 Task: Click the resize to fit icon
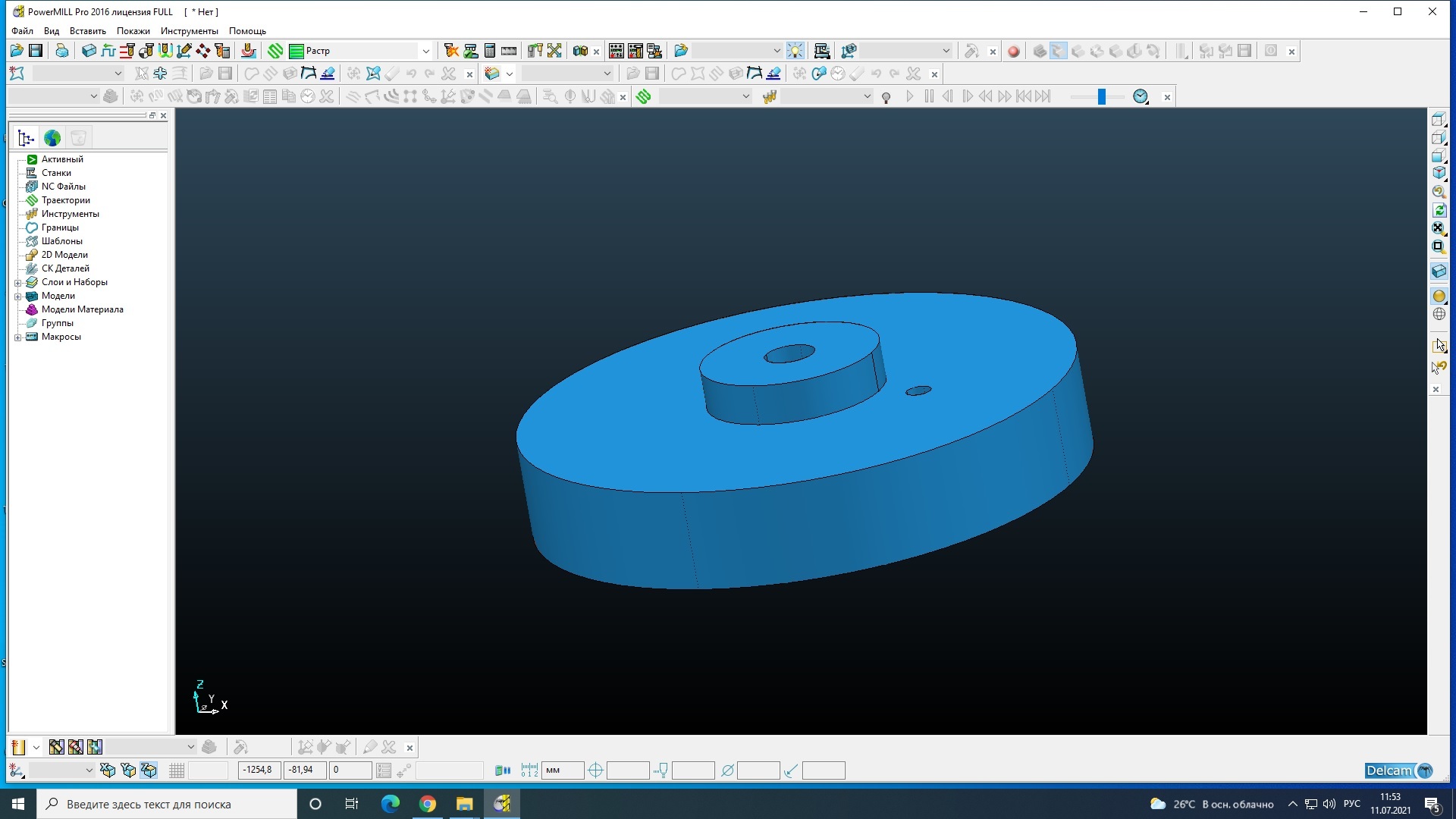point(1439,228)
